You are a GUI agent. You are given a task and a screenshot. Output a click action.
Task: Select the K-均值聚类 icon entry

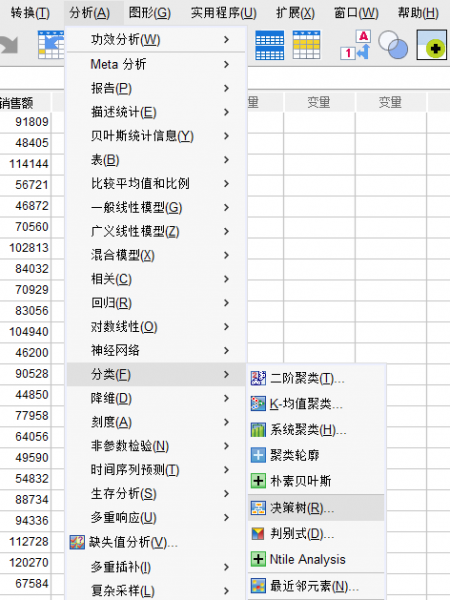tap(258, 404)
